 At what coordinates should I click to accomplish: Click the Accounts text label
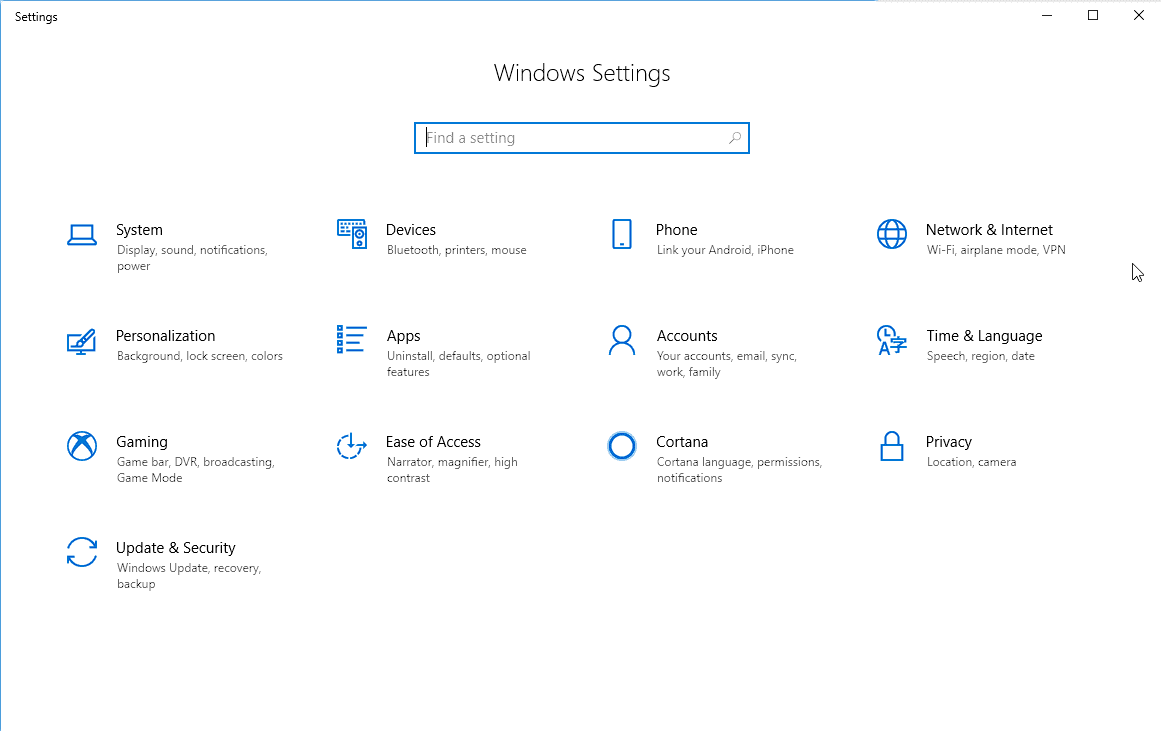687,335
